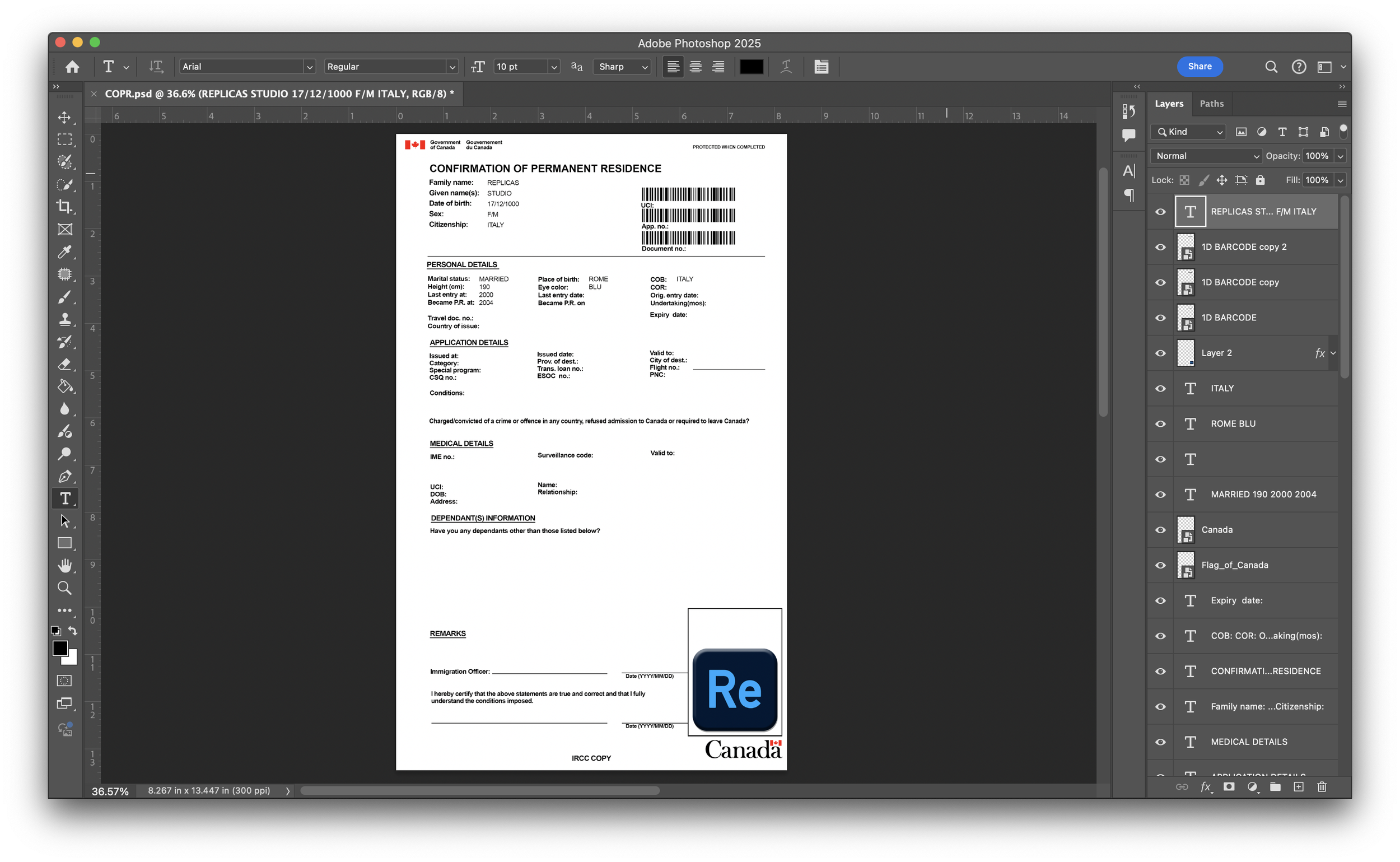This screenshot has height=862, width=1400.
Task: Click the create warped text icon
Action: click(x=786, y=67)
